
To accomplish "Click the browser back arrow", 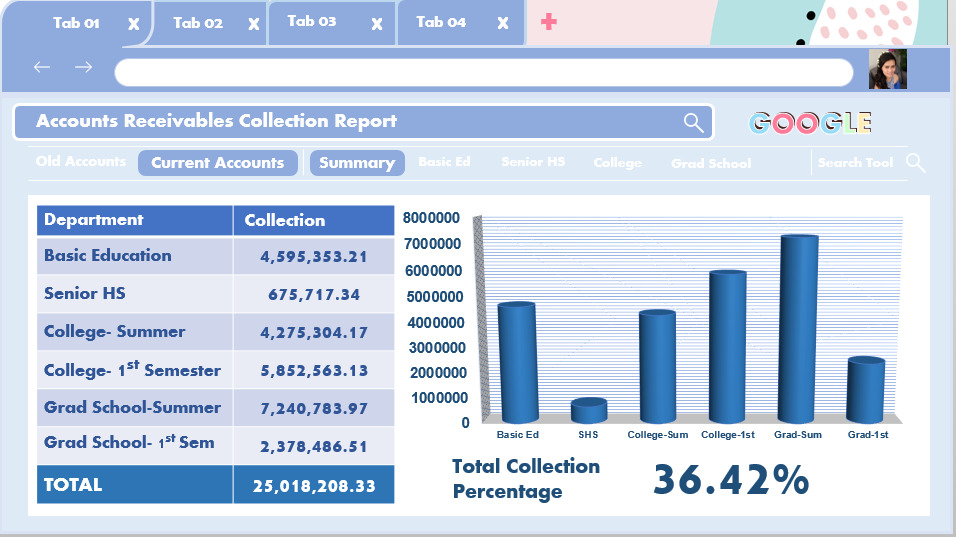I will coord(41,67).
